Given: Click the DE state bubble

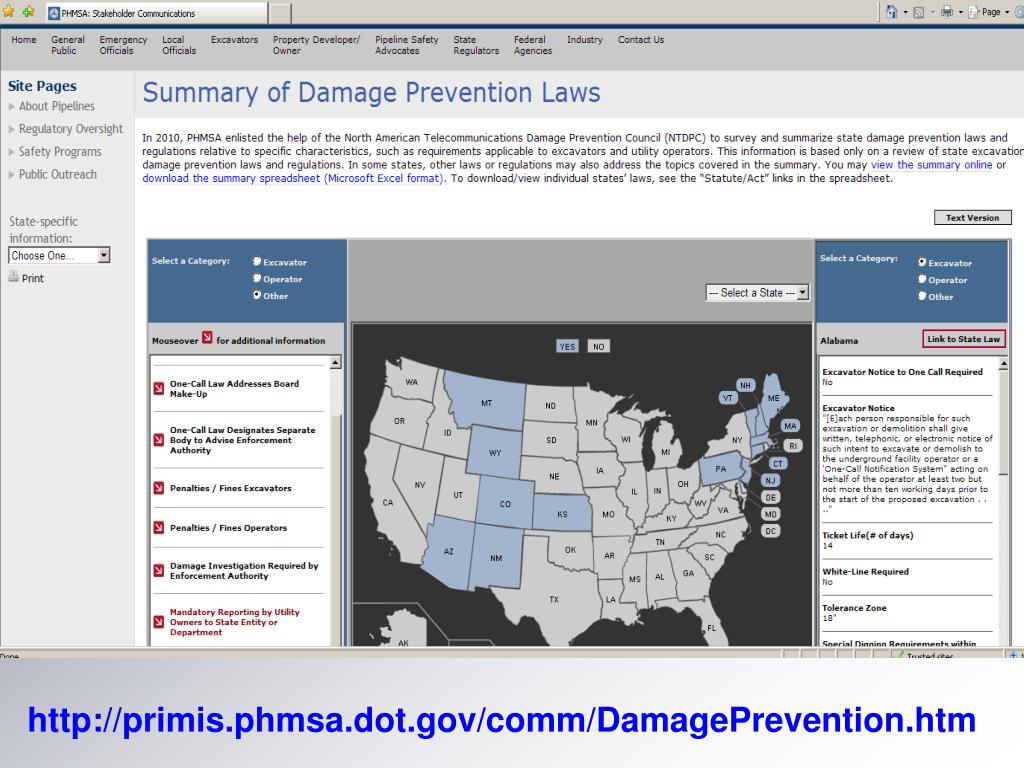Looking at the screenshot, I should pyautogui.click(x=771, y=497).
